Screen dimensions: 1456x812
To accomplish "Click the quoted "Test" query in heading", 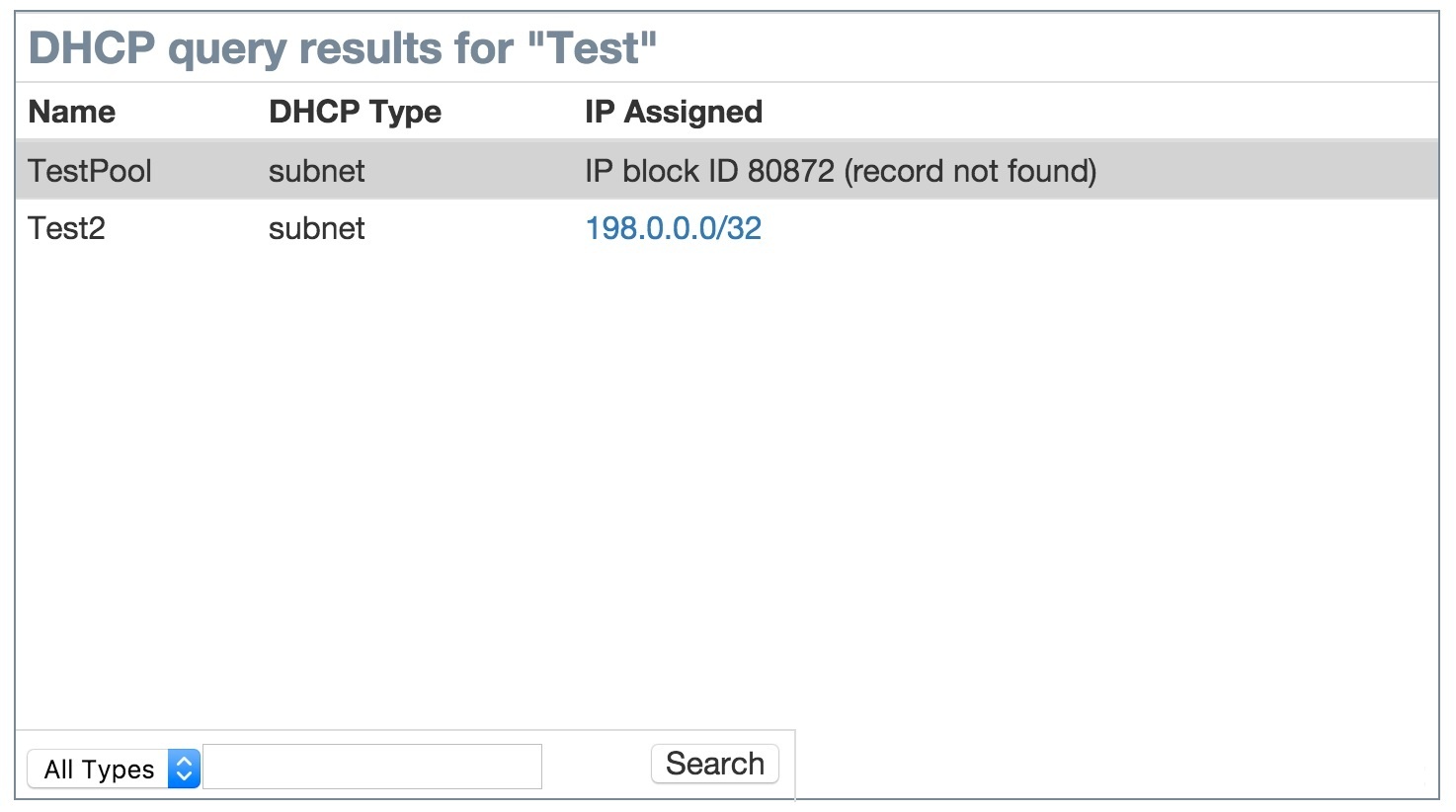I will tap(592, 47).
